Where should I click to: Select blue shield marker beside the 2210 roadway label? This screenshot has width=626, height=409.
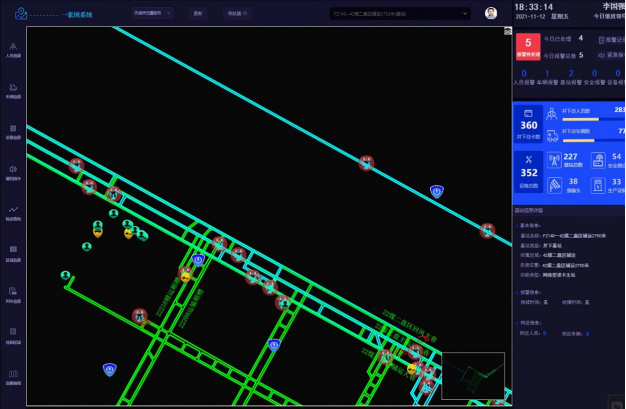coord(198,260)
